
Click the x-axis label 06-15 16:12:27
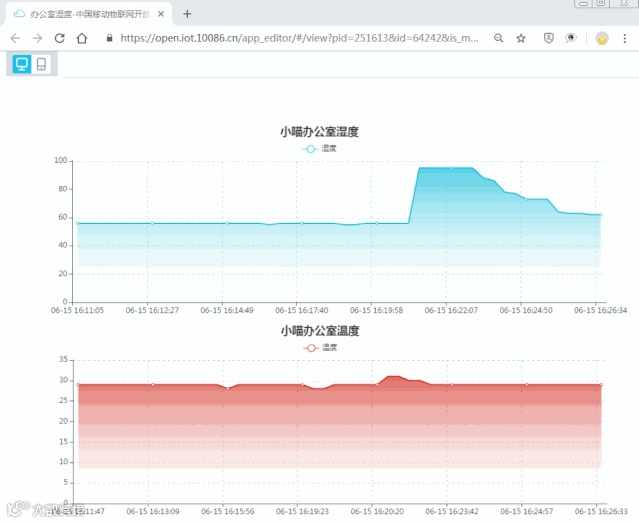(152, 311)
